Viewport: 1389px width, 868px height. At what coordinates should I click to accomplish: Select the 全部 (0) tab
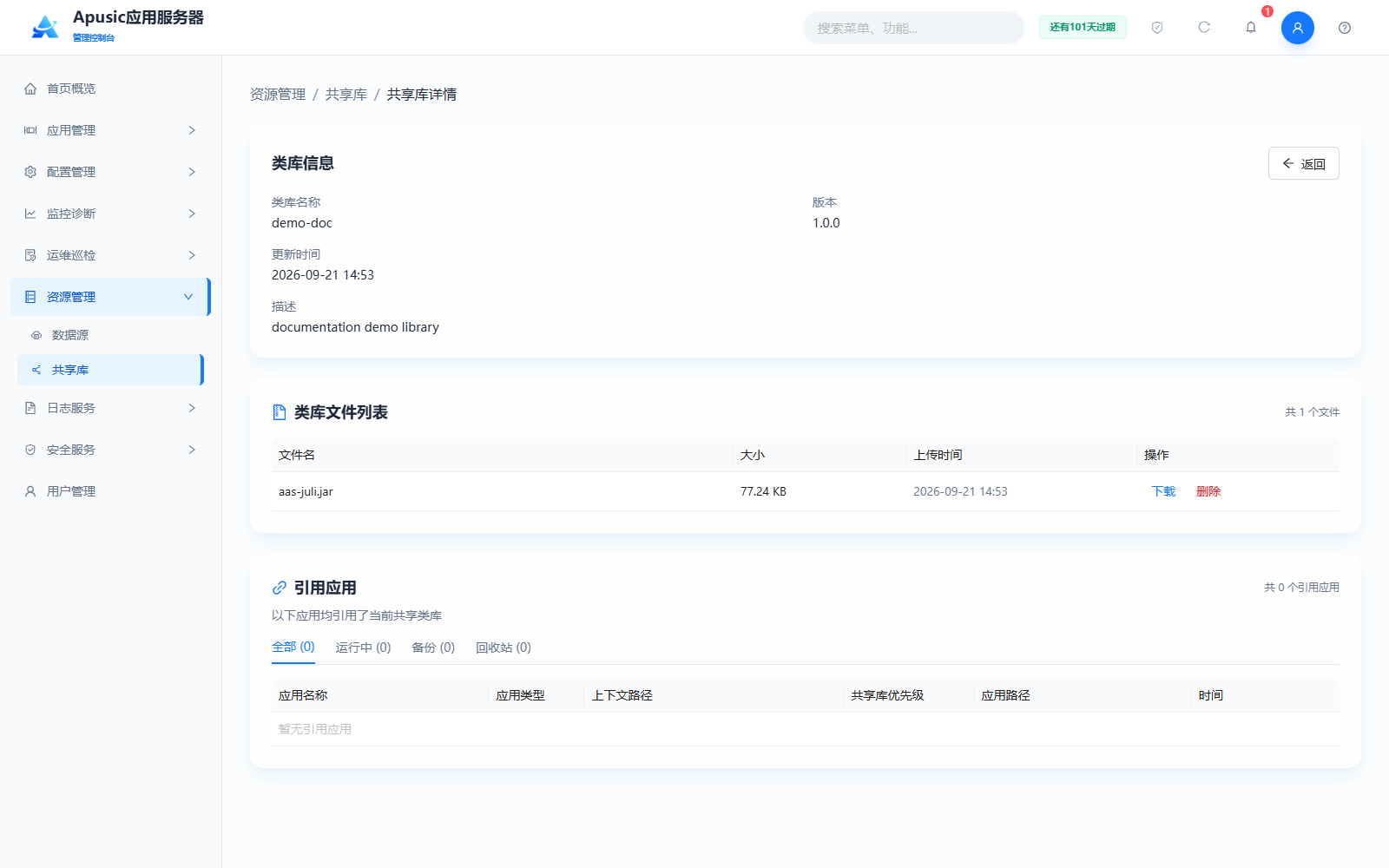[x=293, y=648]
